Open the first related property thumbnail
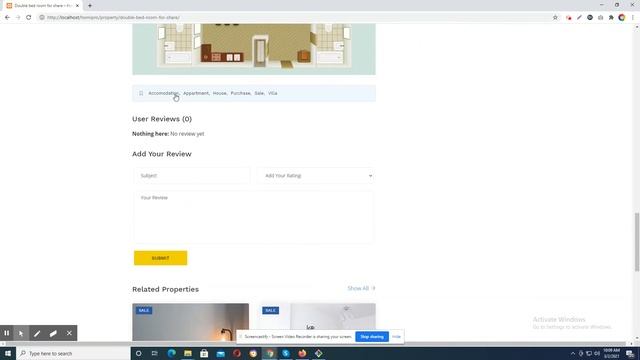The width and height of the screenshot is (640, 360). [x=191, y=322]
